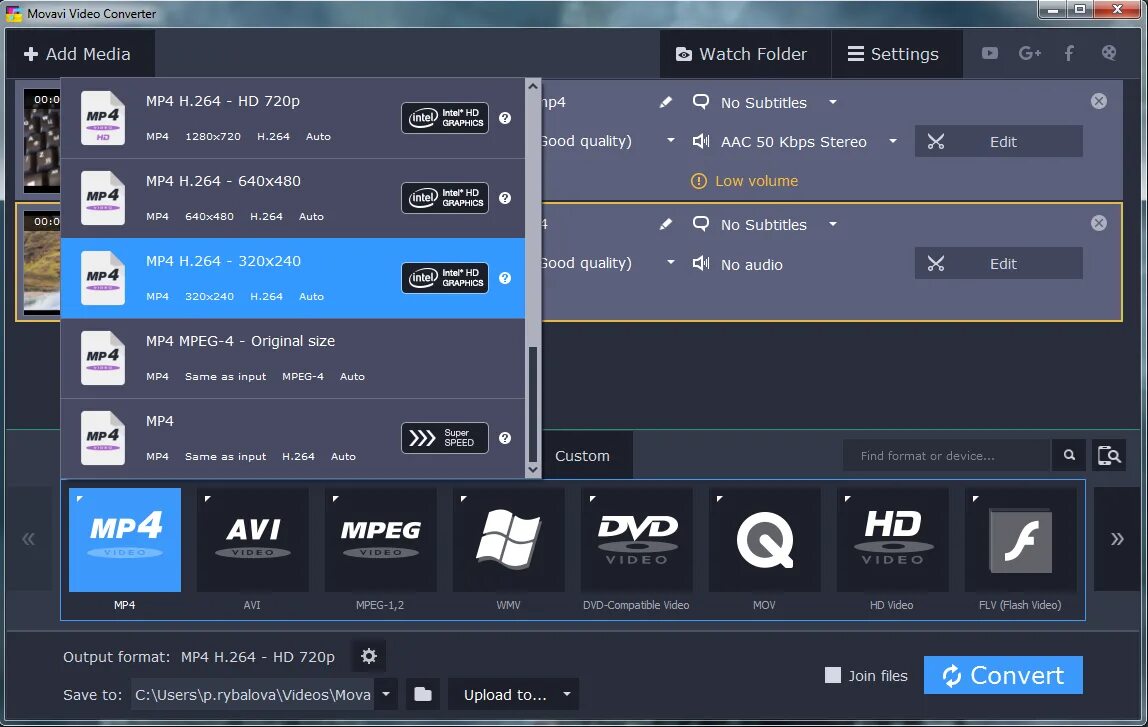1148x727 pixels.
Task: Click the help lifebuoy icon at top right
Action: (1109, 53)
